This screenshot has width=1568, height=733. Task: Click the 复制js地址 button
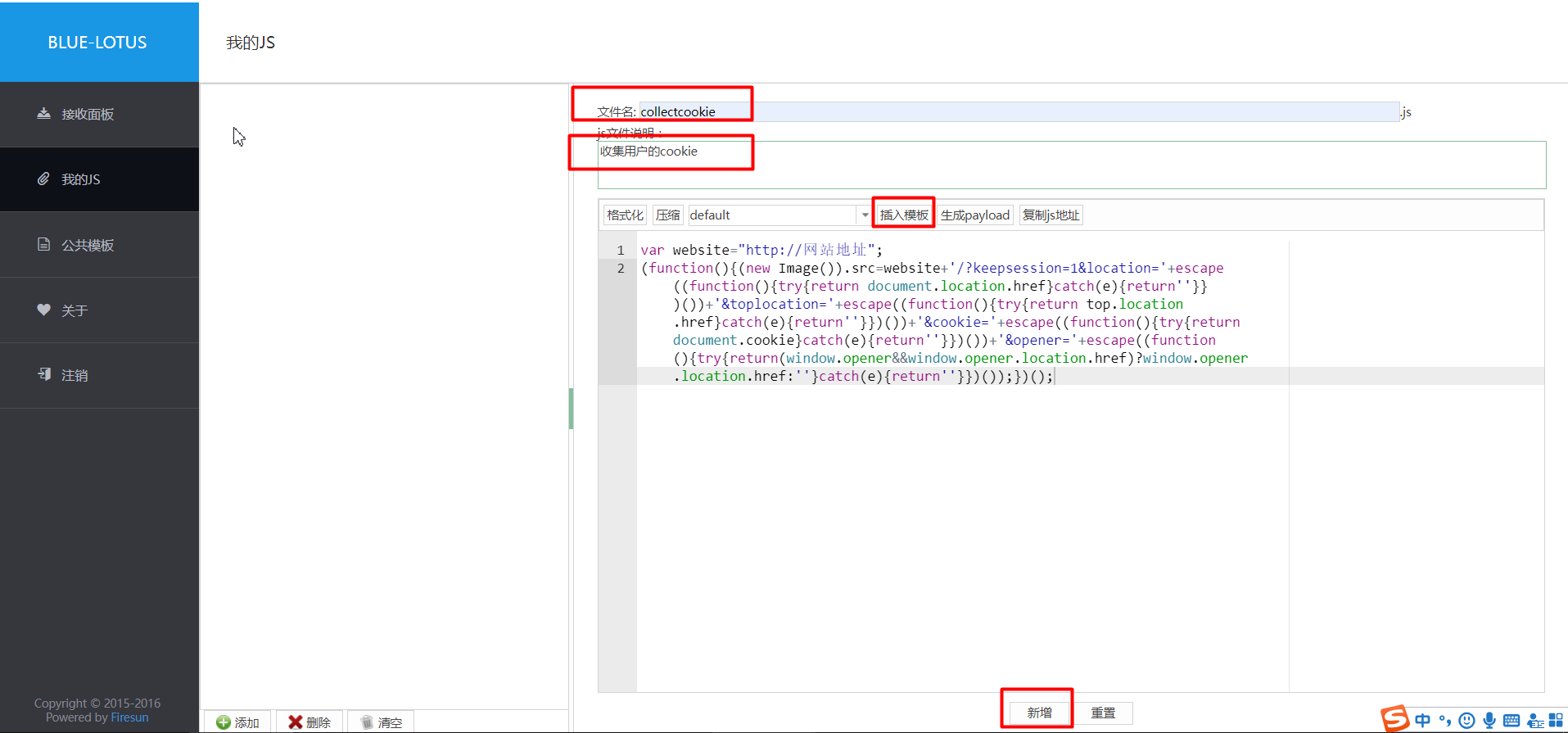coord(1051,215)
